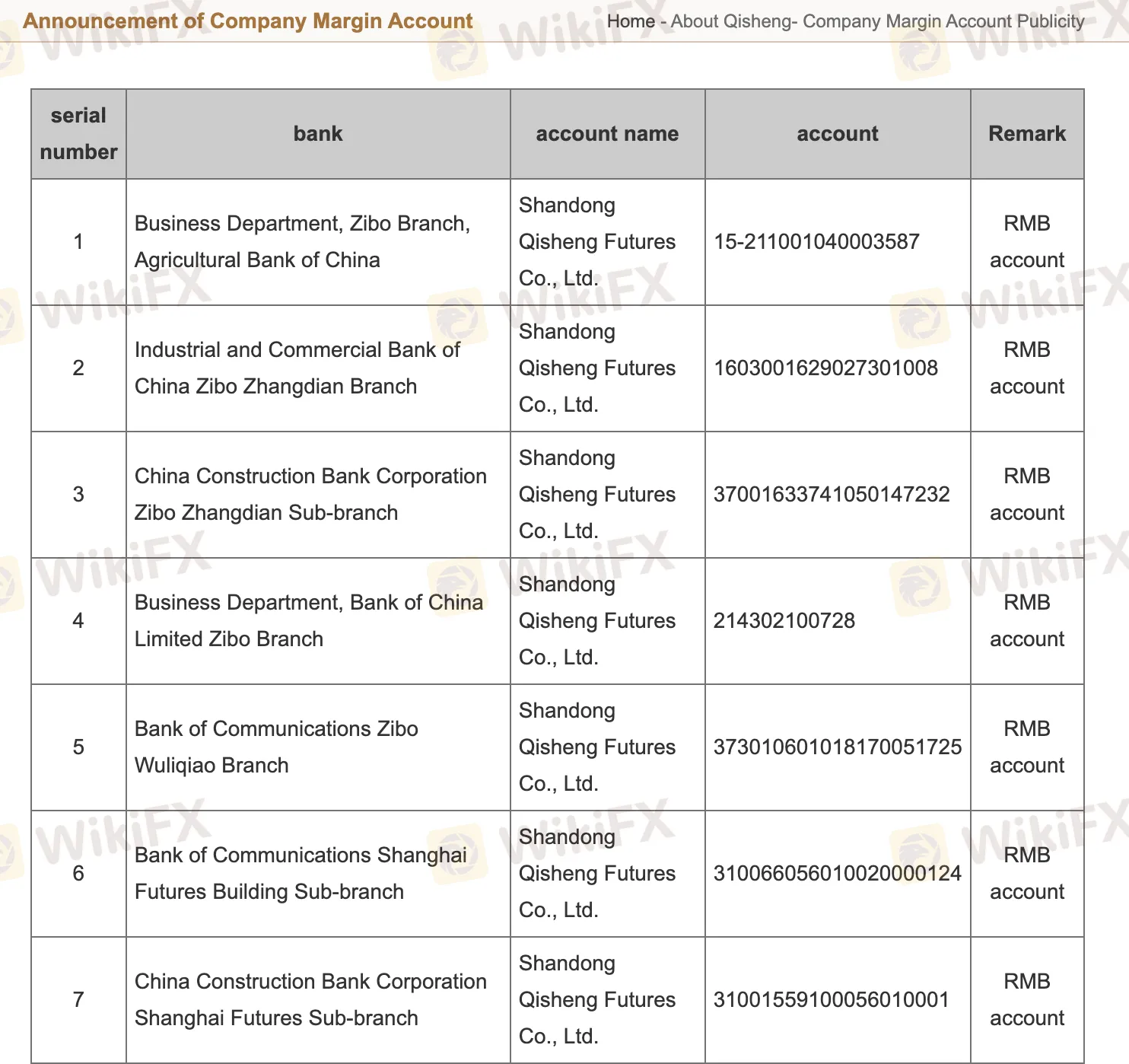This screenshot has width=1129, height=1064.
Task: Select the Agricultural Bank of China bank cell
Action: [302, 242]
